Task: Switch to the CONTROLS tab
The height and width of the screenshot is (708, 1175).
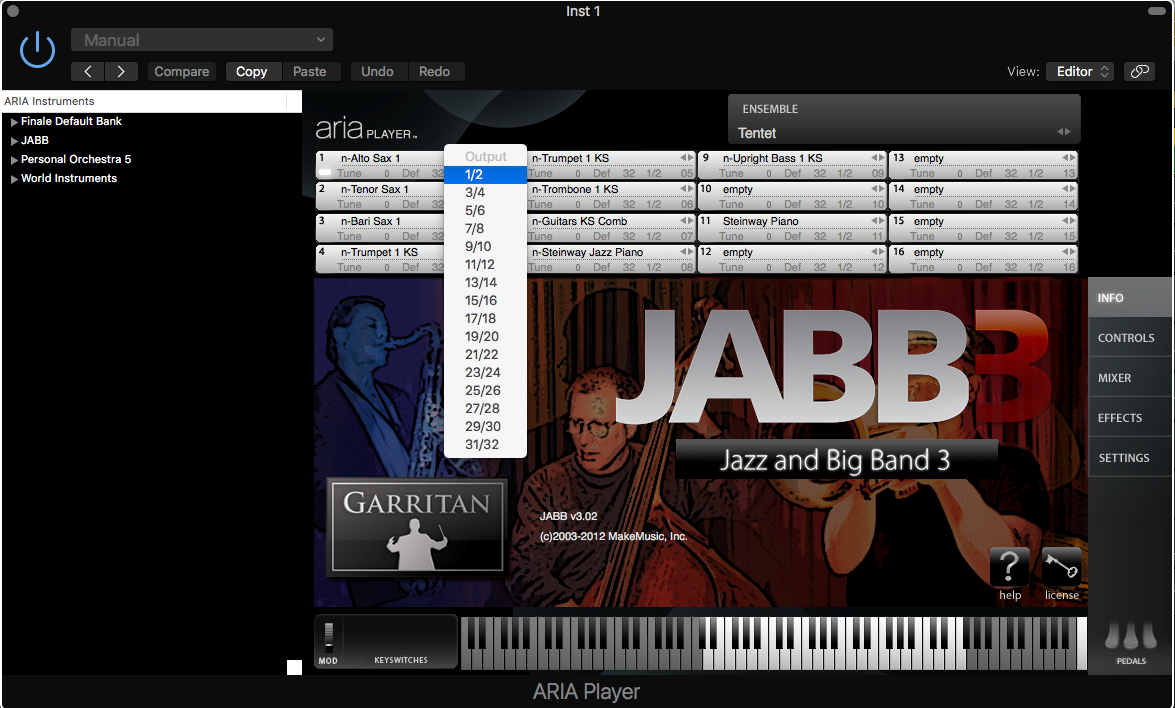Action: (x=1130, y=338)
